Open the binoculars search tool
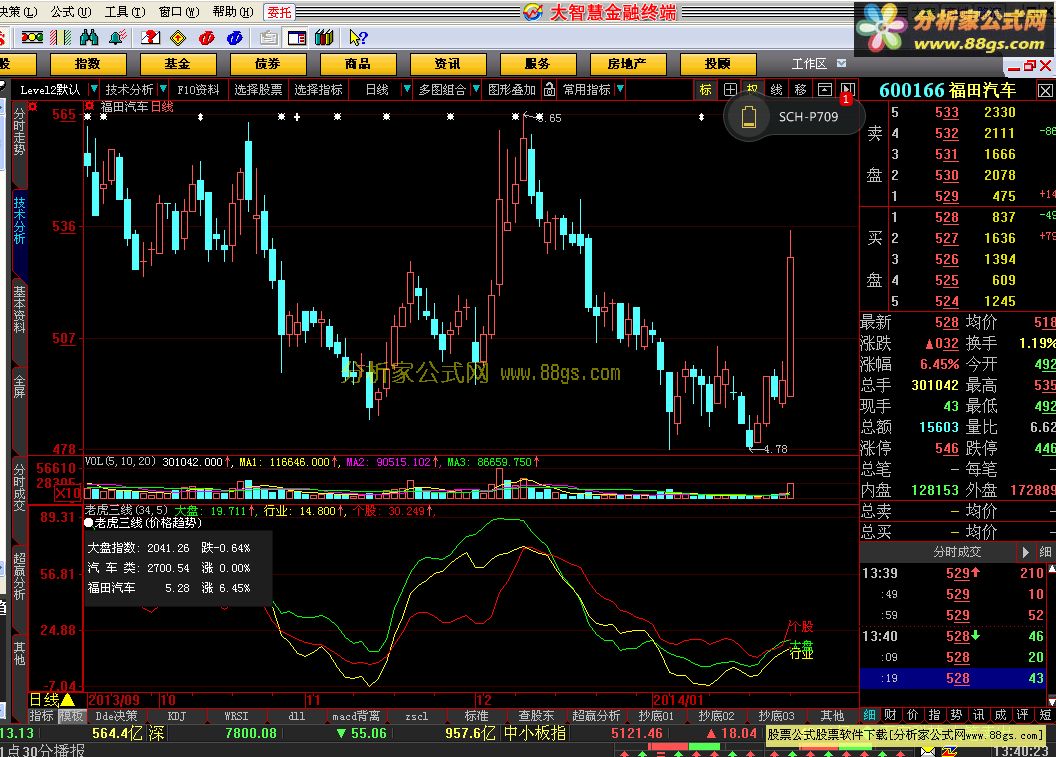1056x757 pixels. pyautogui.click(x=89, y=38)
